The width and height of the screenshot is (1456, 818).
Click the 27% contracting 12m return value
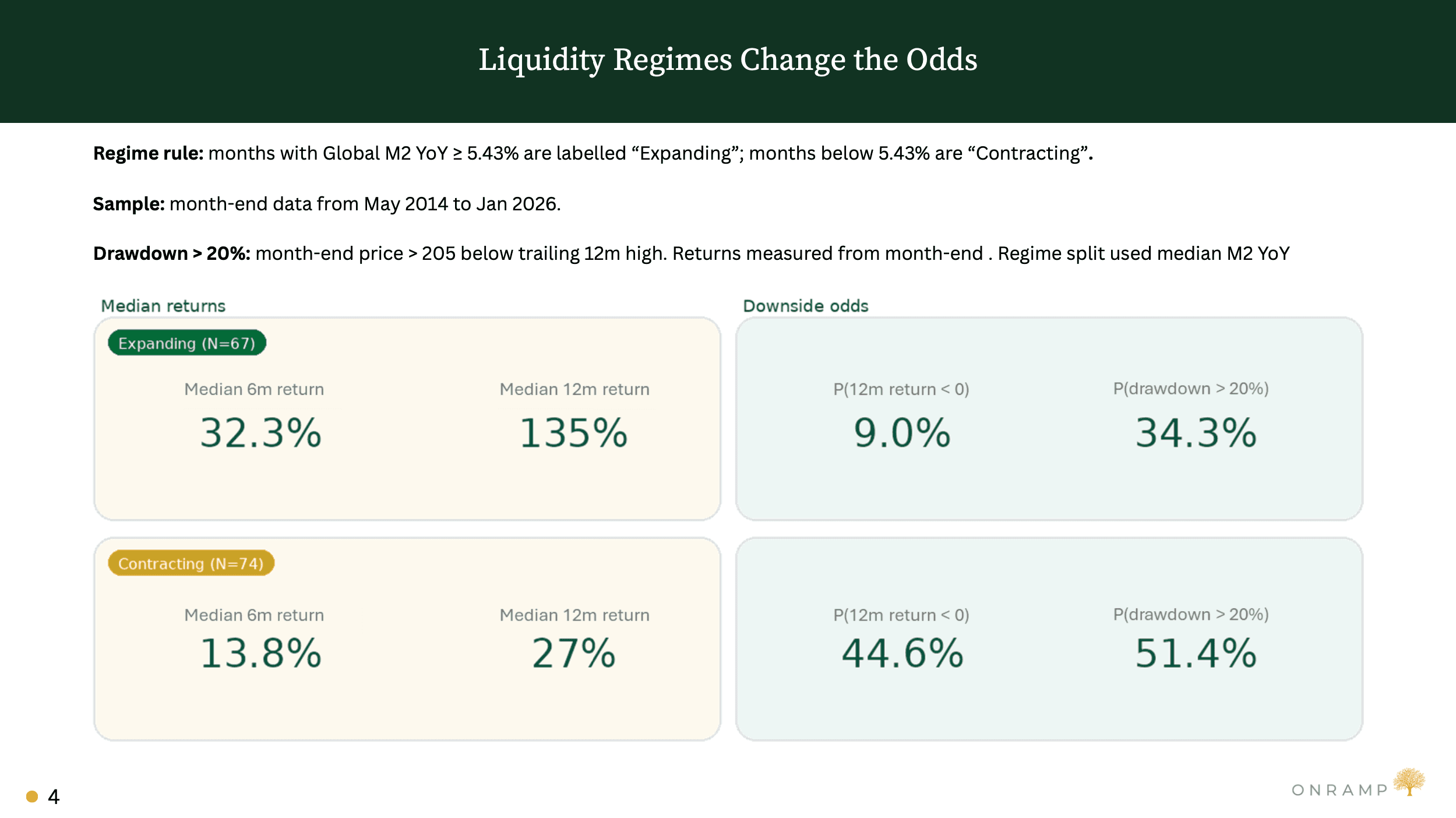point(574,654)
